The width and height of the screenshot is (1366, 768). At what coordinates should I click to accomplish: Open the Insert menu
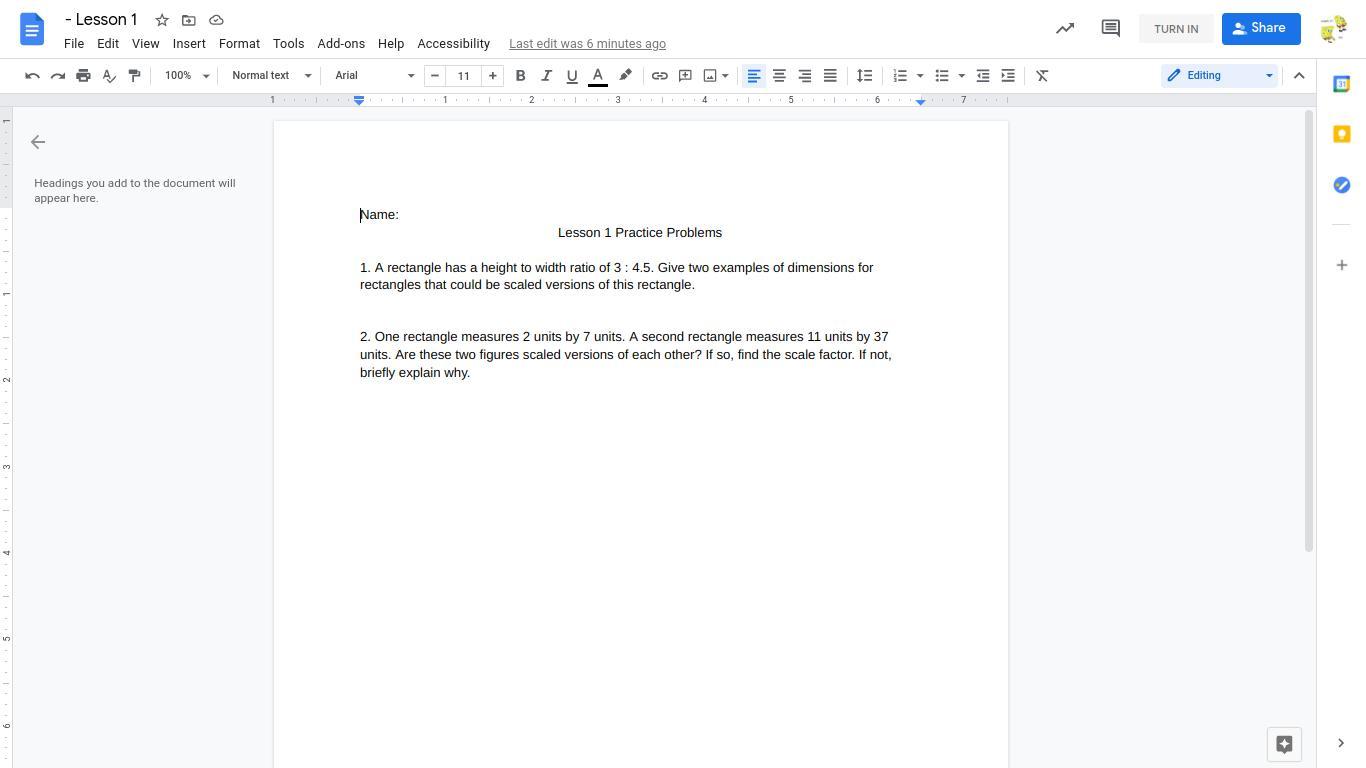189,44
